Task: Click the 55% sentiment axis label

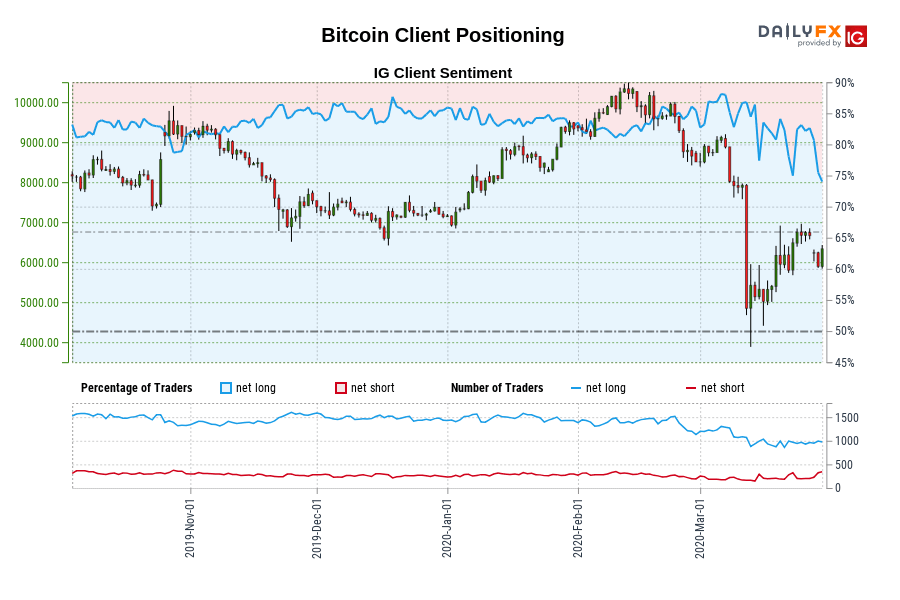Action: pos(844,300)
